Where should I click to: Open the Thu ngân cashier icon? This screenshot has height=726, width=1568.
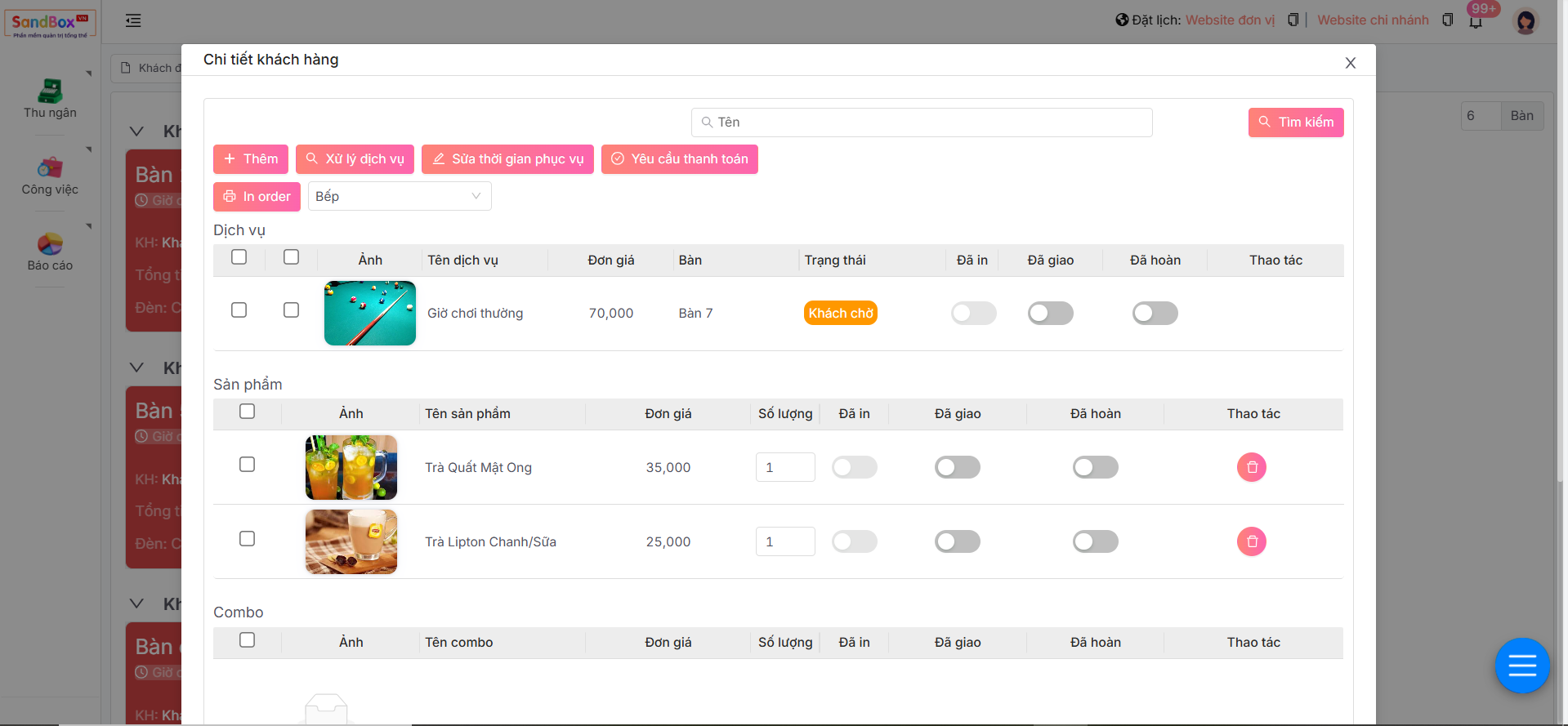pyautogui.click(x=50, y=91)
